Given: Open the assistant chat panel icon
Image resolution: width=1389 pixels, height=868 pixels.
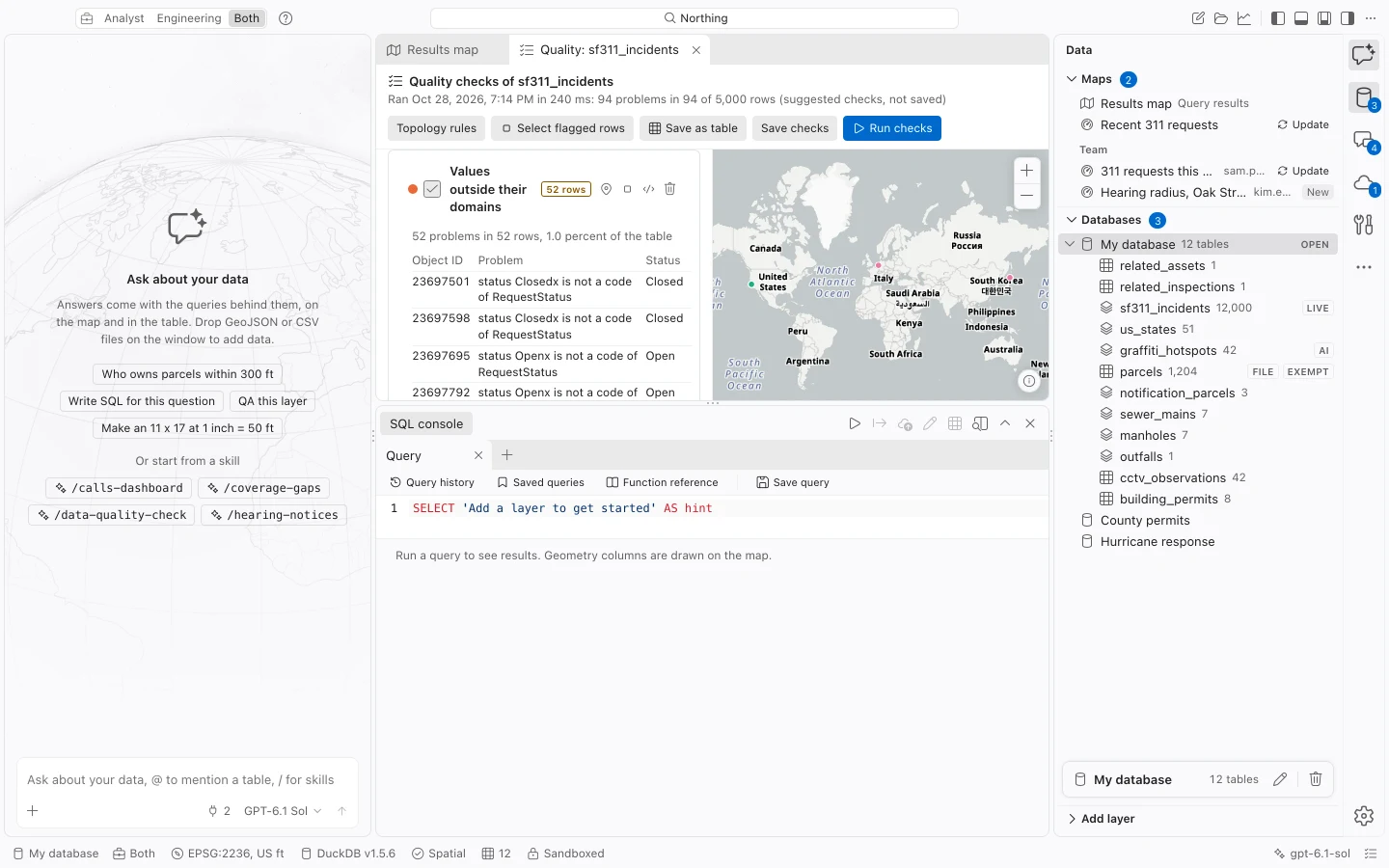Looking at the screenshot, I should [x=1363, y=55].
